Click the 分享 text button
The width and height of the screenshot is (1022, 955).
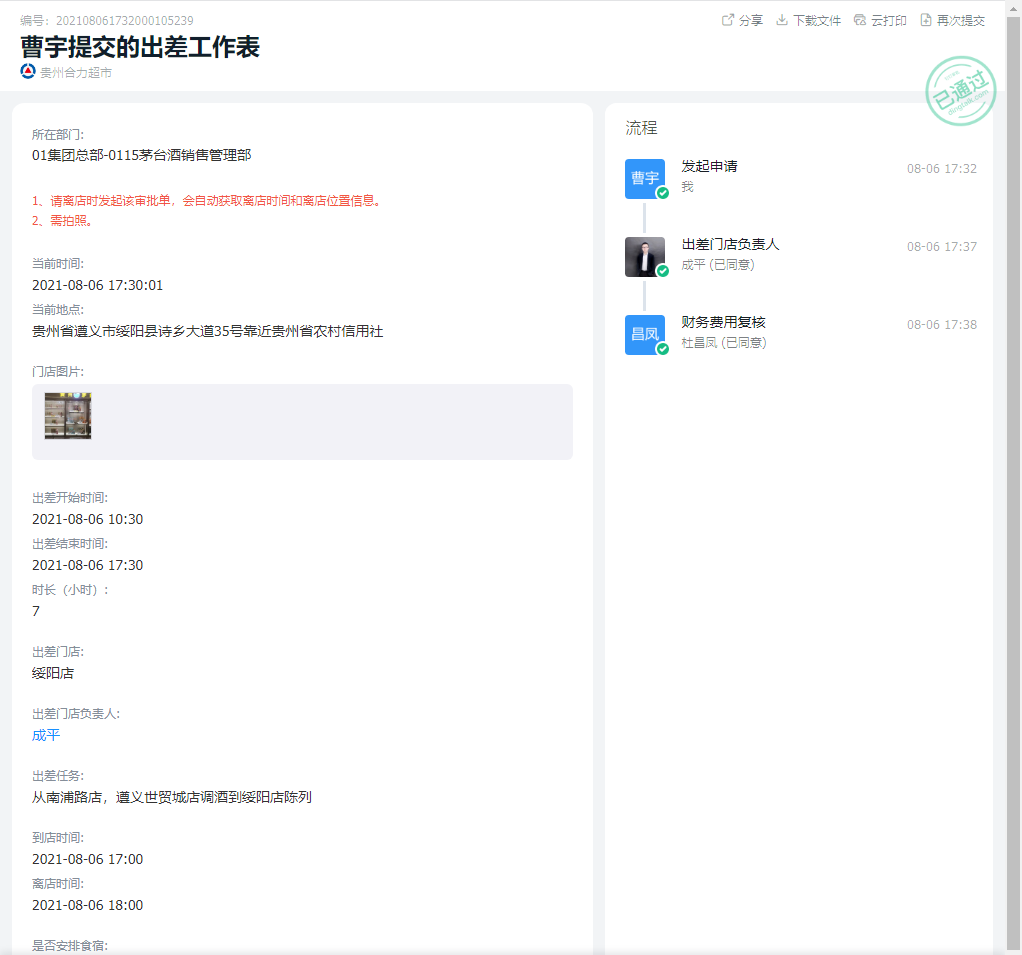click(751, 20)
